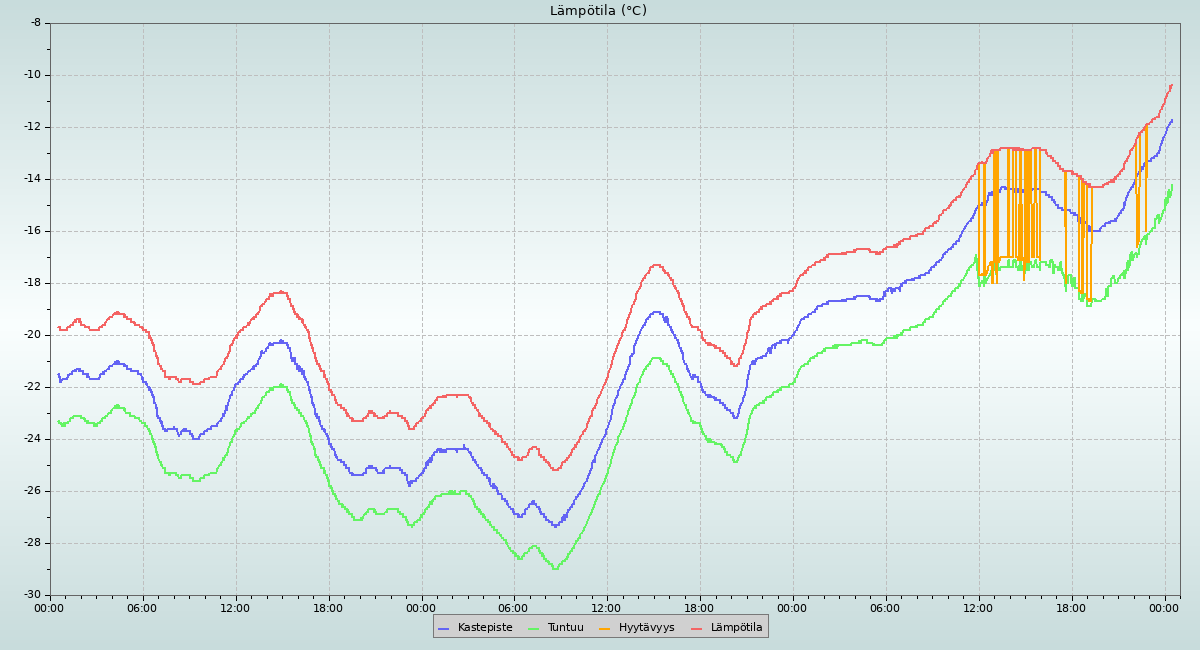The image size is (1200, 650).
Task: Toggle the Hyytävyys series legend label
Action: click(x=646, y=628)
